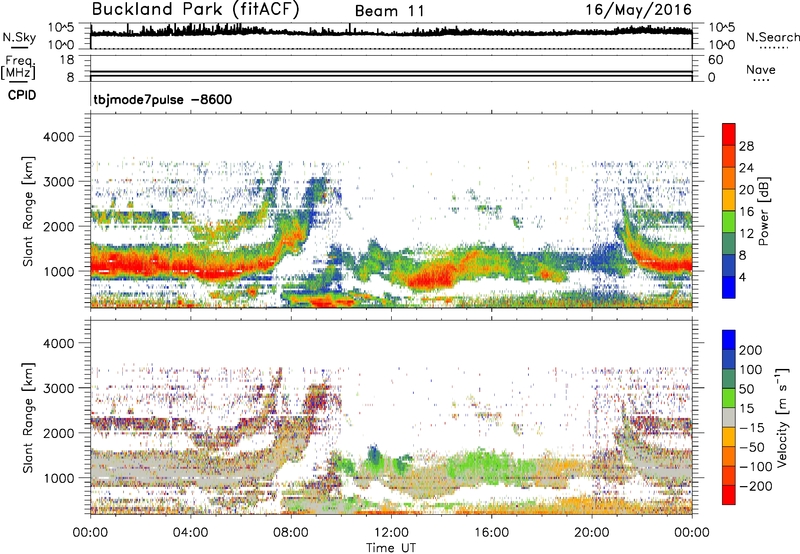This screenshot has height=554, width=800.
Task: Click the '04:00' time axis label
Action: [x=191, y=533]
